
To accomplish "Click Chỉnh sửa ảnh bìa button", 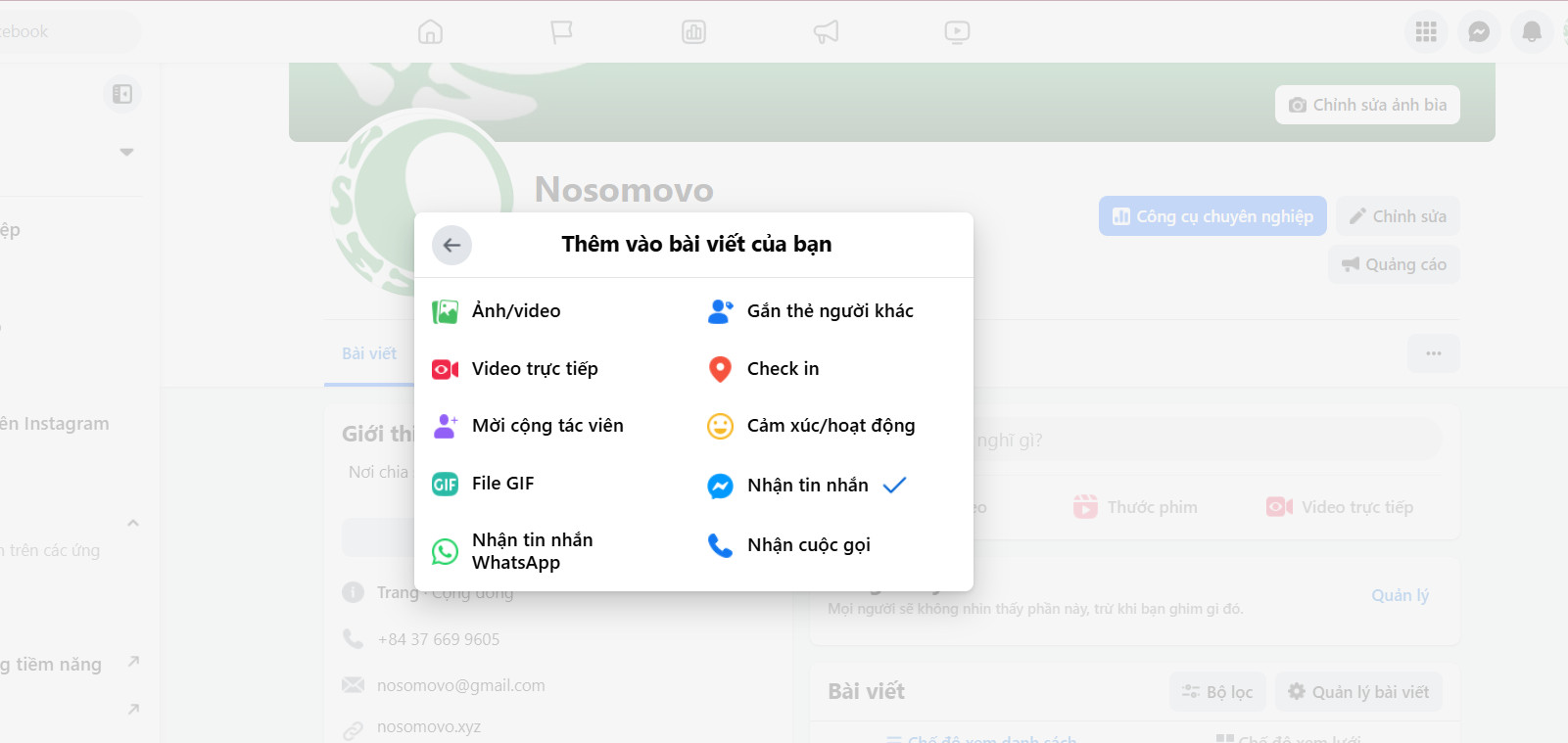I will pyautogui.click(x=1367, y=105).
